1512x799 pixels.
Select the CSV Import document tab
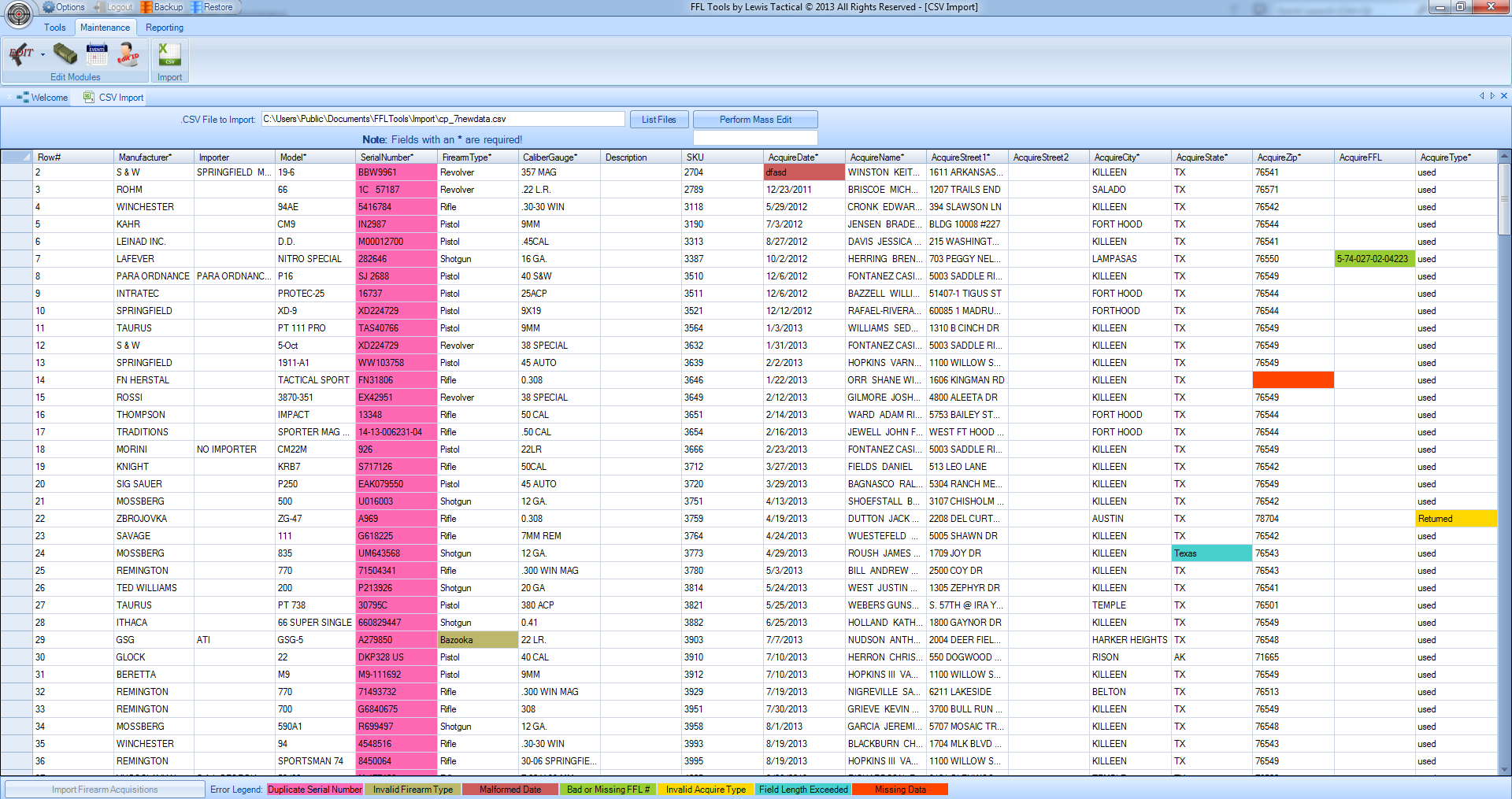pos(113,98)
